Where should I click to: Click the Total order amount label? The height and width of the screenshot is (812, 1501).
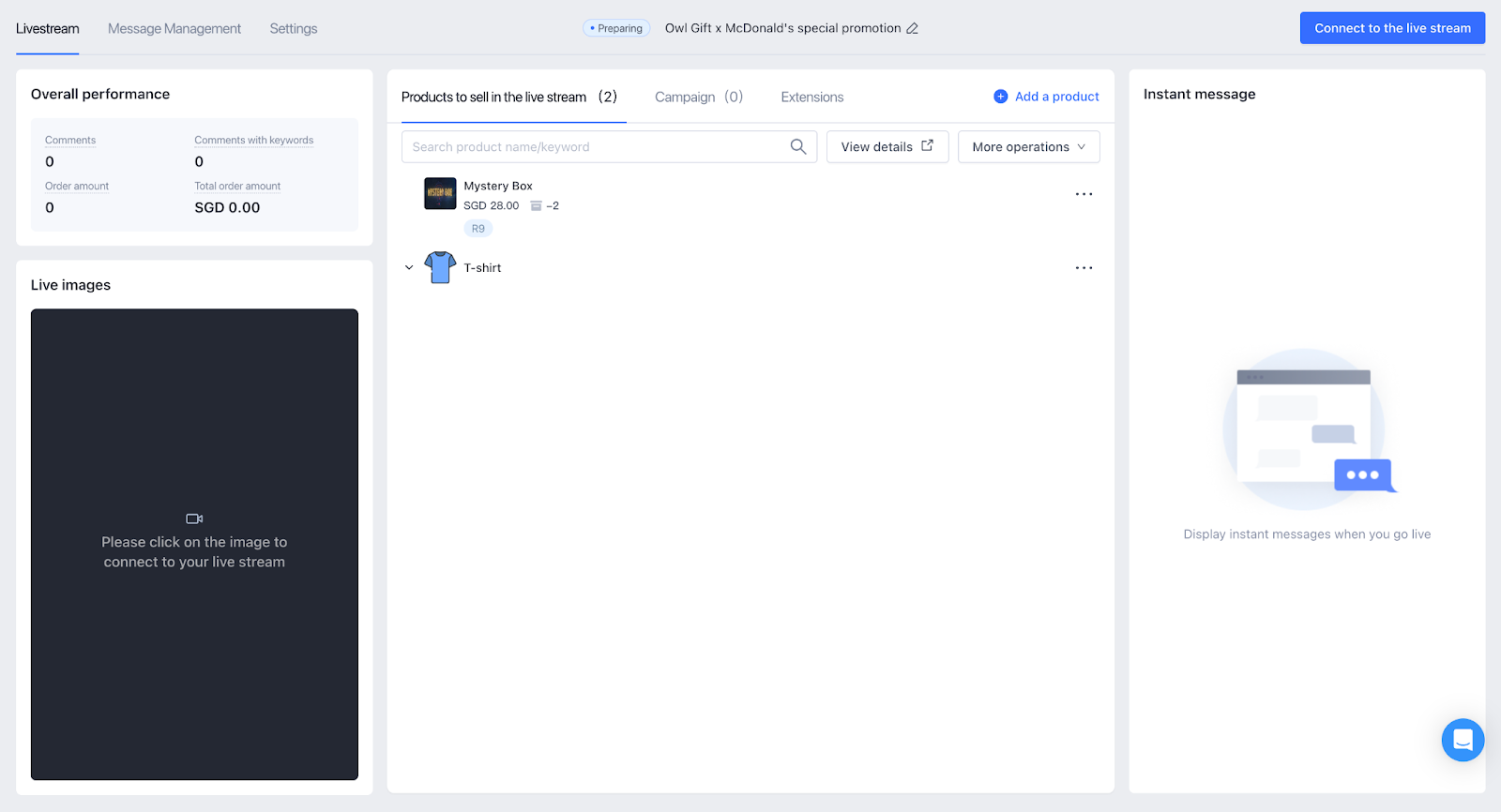pyautogui.click(x=237, y=186)
